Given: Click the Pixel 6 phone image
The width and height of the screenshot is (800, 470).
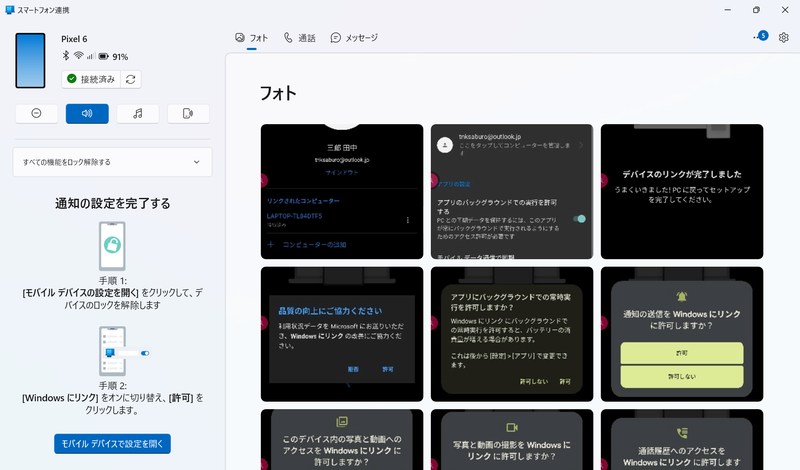Looking at the screenshot, I should [30, 60].
